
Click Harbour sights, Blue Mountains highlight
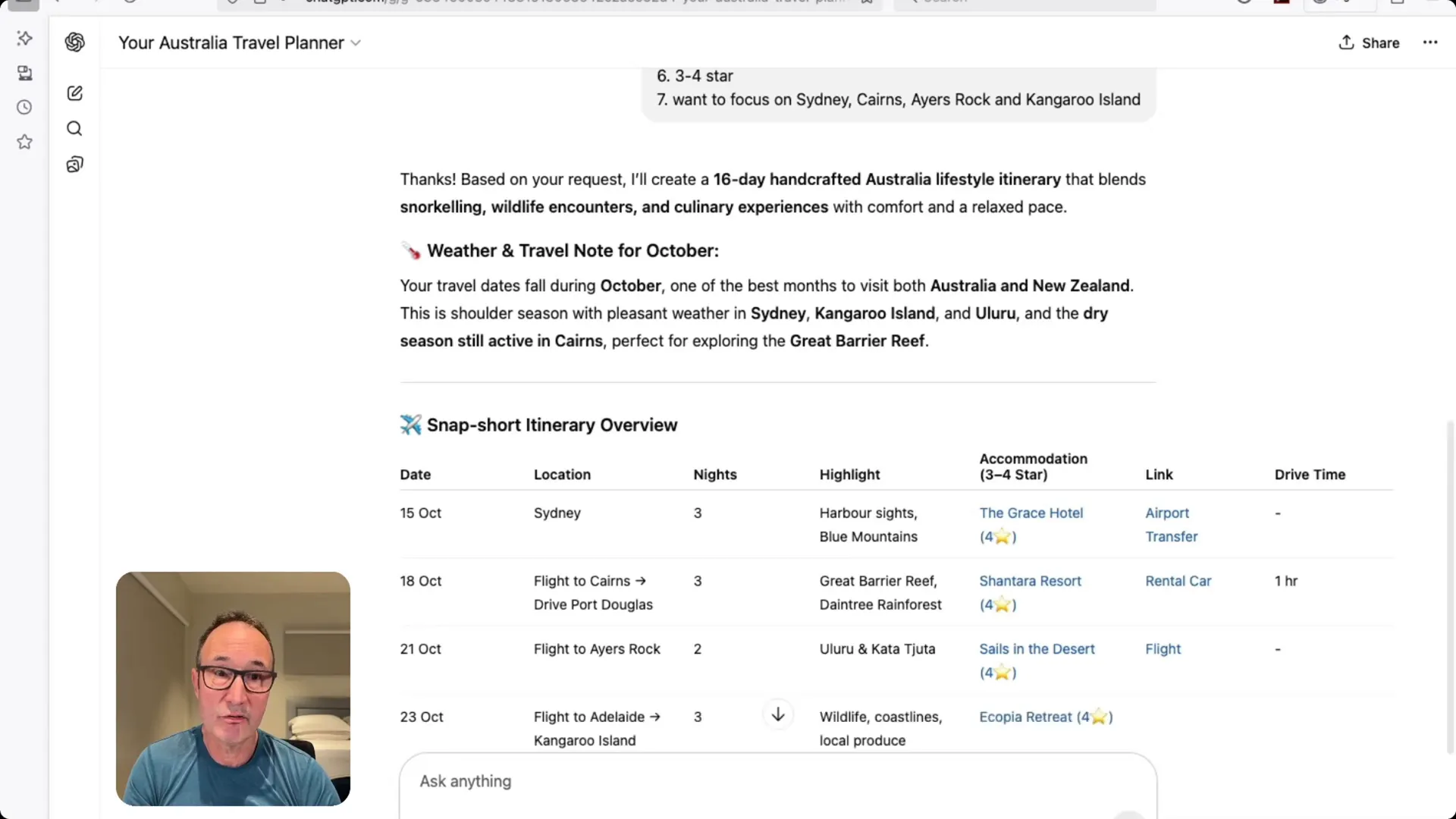(868, 525)
